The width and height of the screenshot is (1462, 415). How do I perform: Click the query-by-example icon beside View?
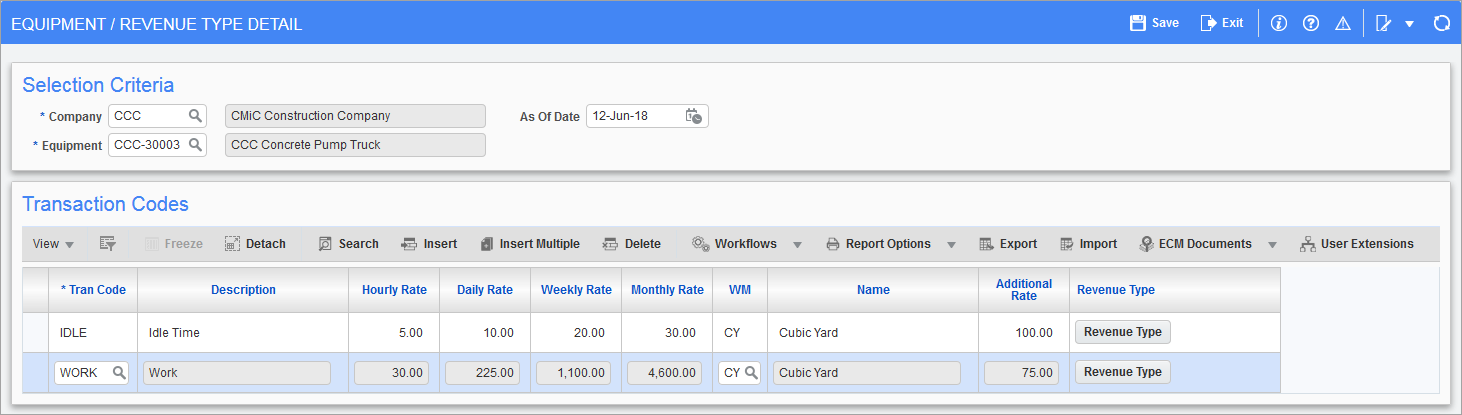click(108, 244)
